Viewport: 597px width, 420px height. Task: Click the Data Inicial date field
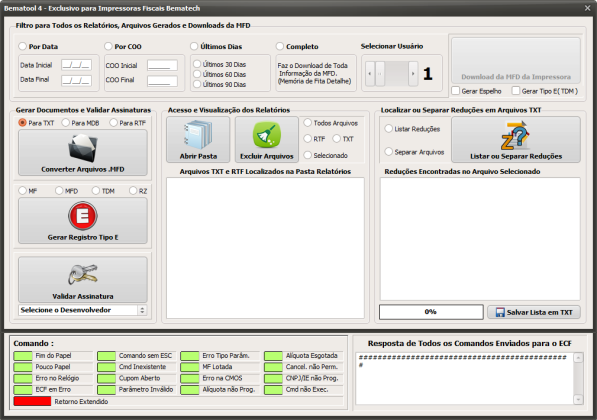pos(76,65)
